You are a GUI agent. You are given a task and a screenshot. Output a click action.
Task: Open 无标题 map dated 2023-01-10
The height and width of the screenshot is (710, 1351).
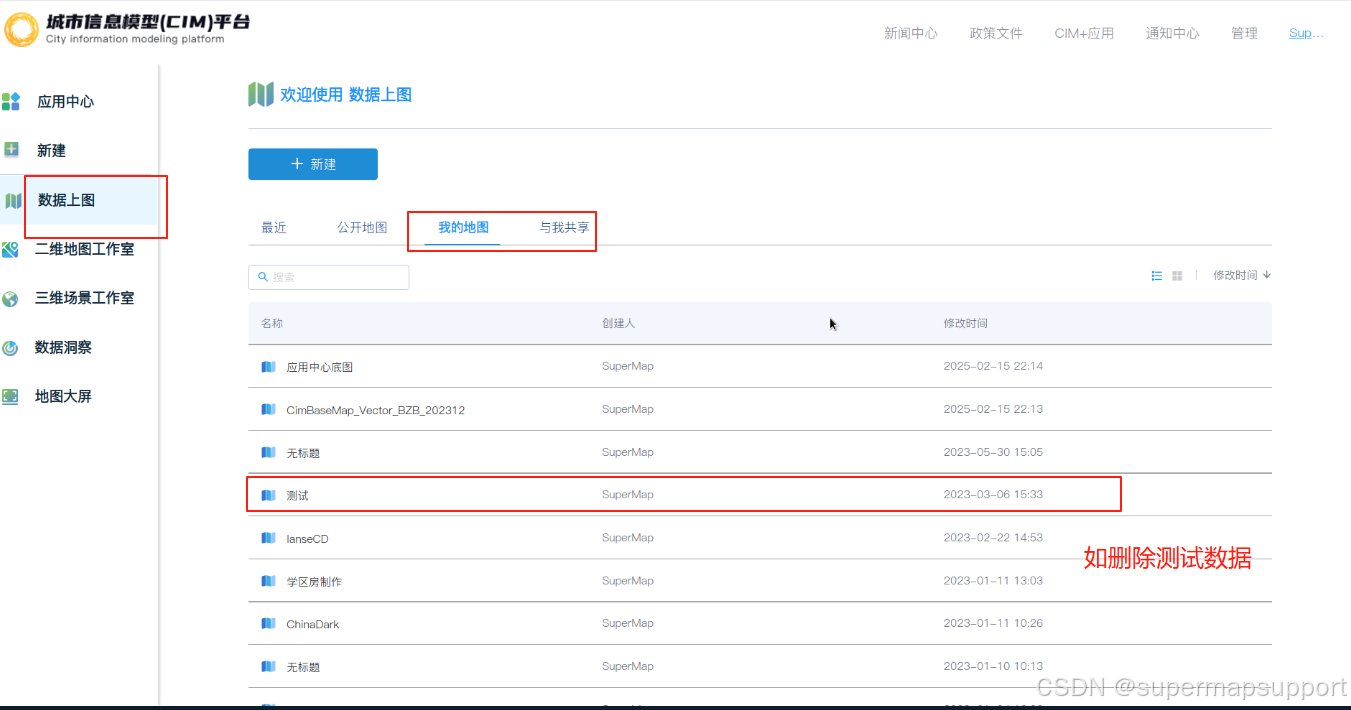[760, 666]
